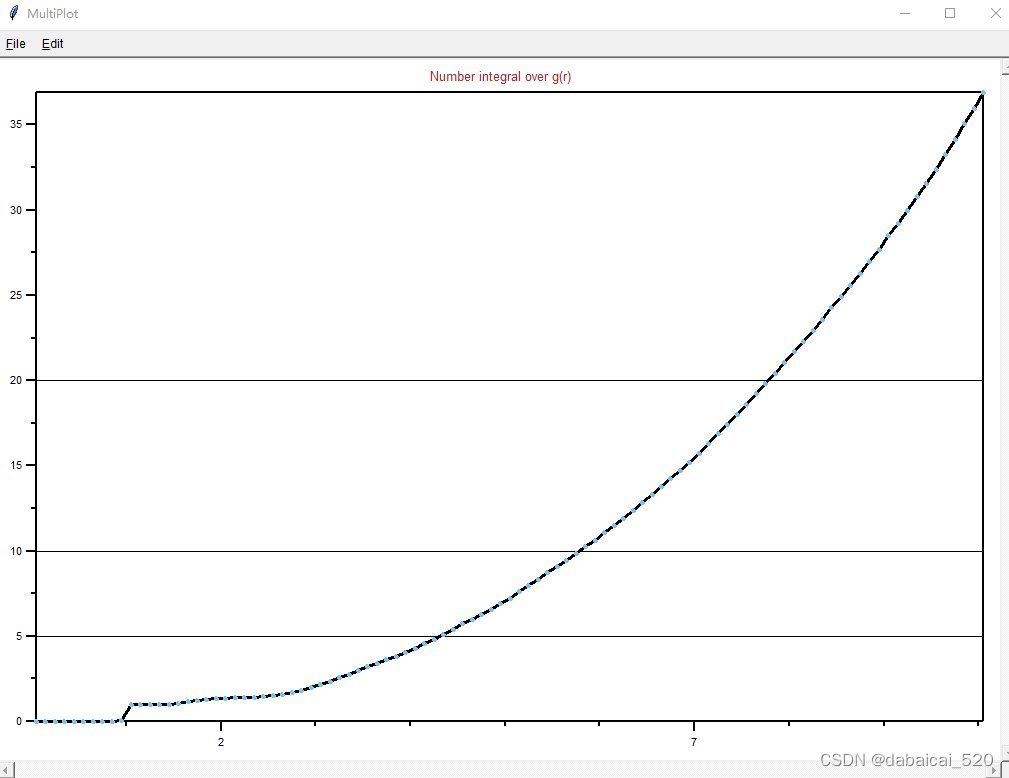
Task: Click the x-axis label 2
Action: 221,742
